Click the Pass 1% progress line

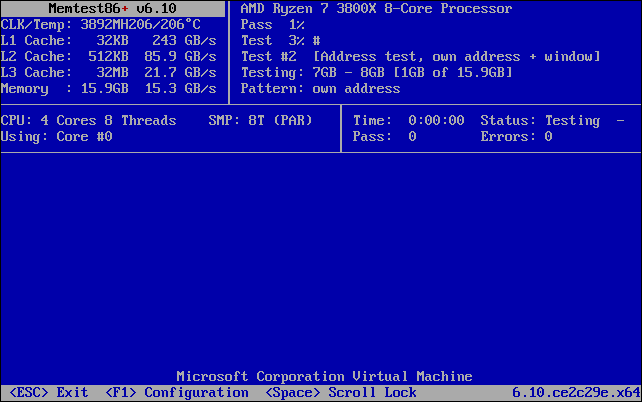[273, 25]
